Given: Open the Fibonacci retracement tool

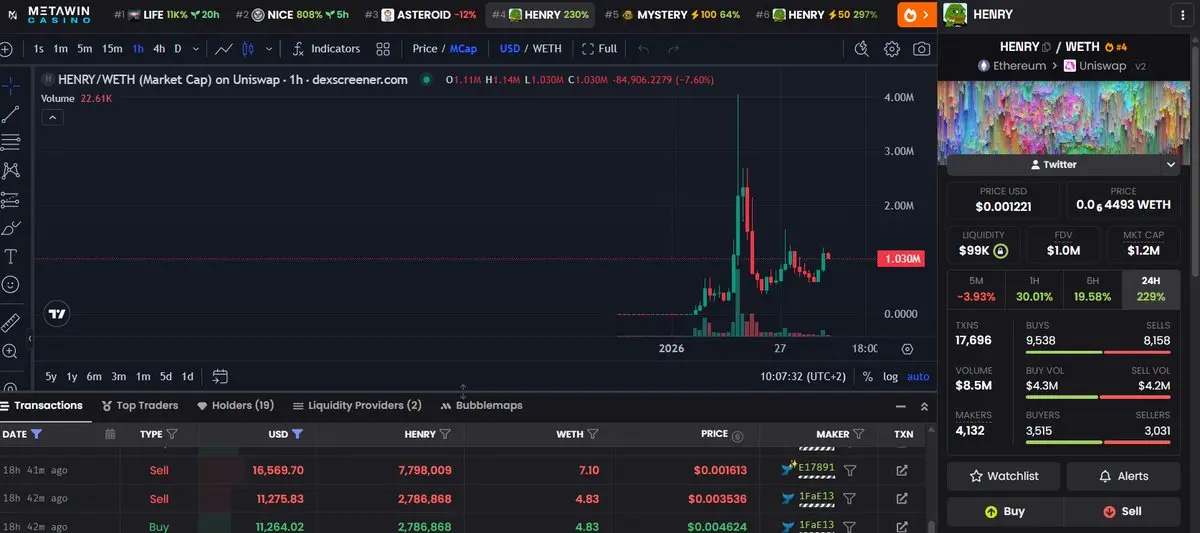Looking at the screenshot, I should click(10, 142).
